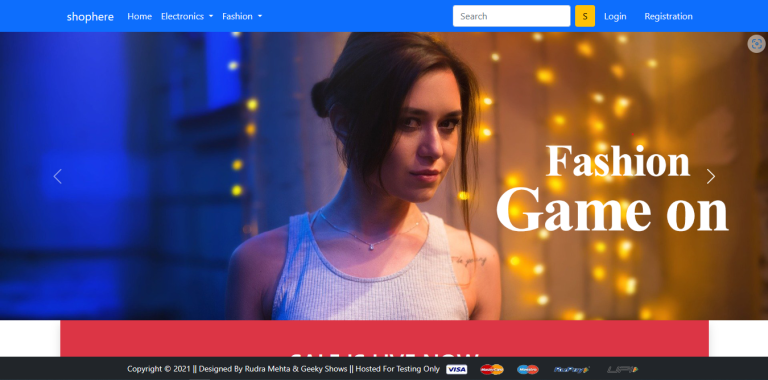This screenshot has height=380, width=768.
Task: Open the Login page link
Action: (x=615, y=16)
